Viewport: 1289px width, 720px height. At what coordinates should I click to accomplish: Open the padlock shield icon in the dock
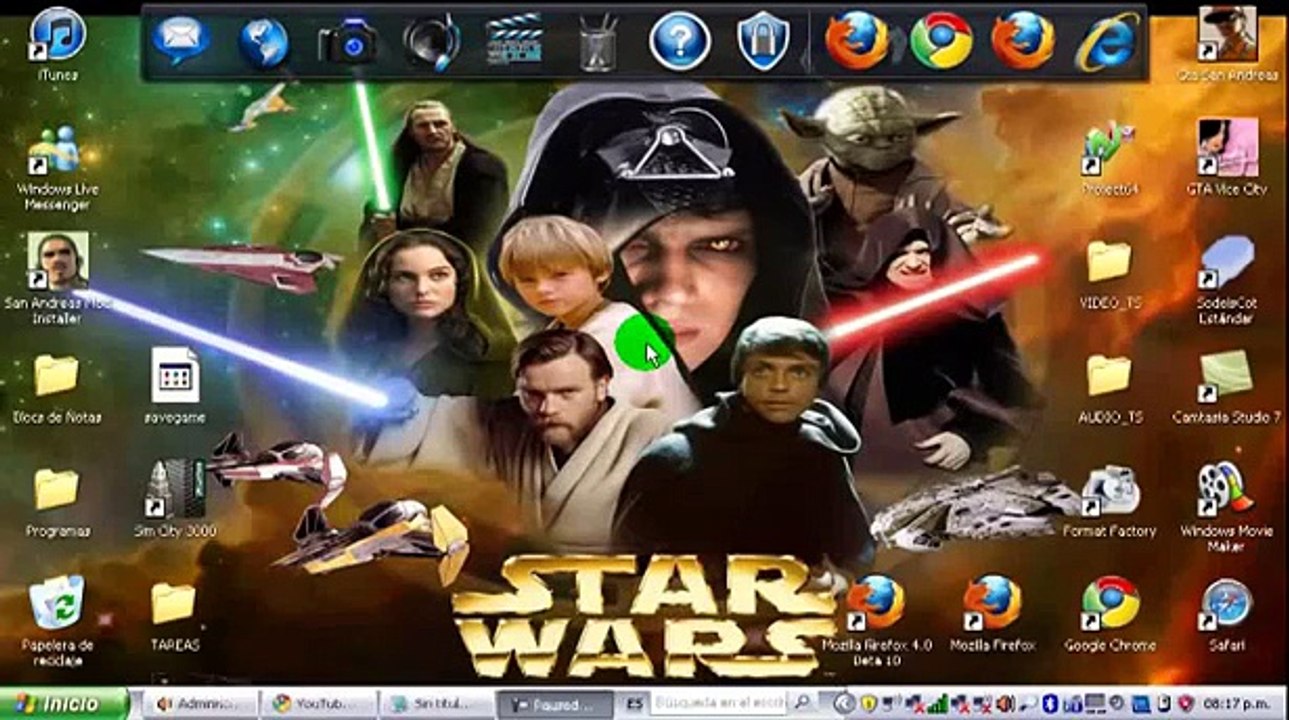pos(764,41)
